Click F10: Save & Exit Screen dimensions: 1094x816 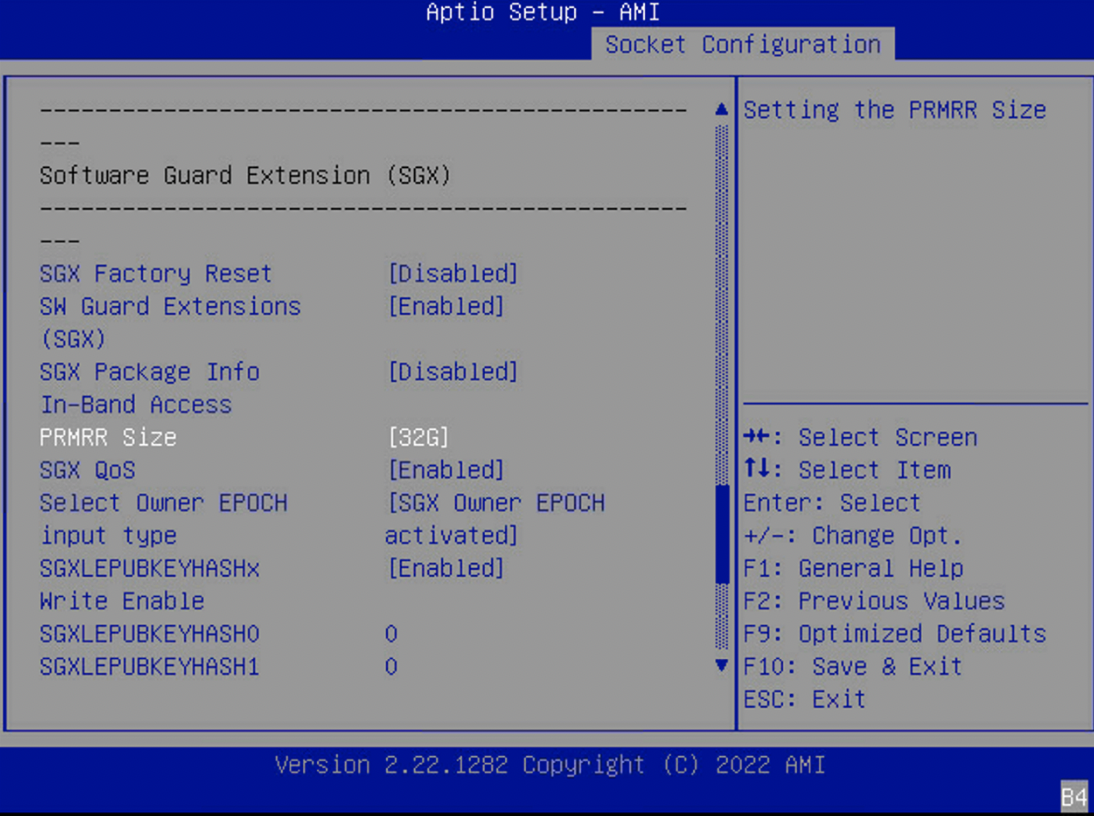(852, 666)
